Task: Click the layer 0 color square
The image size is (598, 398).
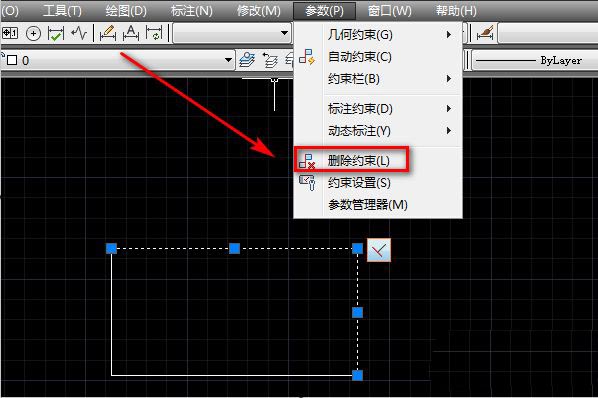Action: (x=13, y=60)
